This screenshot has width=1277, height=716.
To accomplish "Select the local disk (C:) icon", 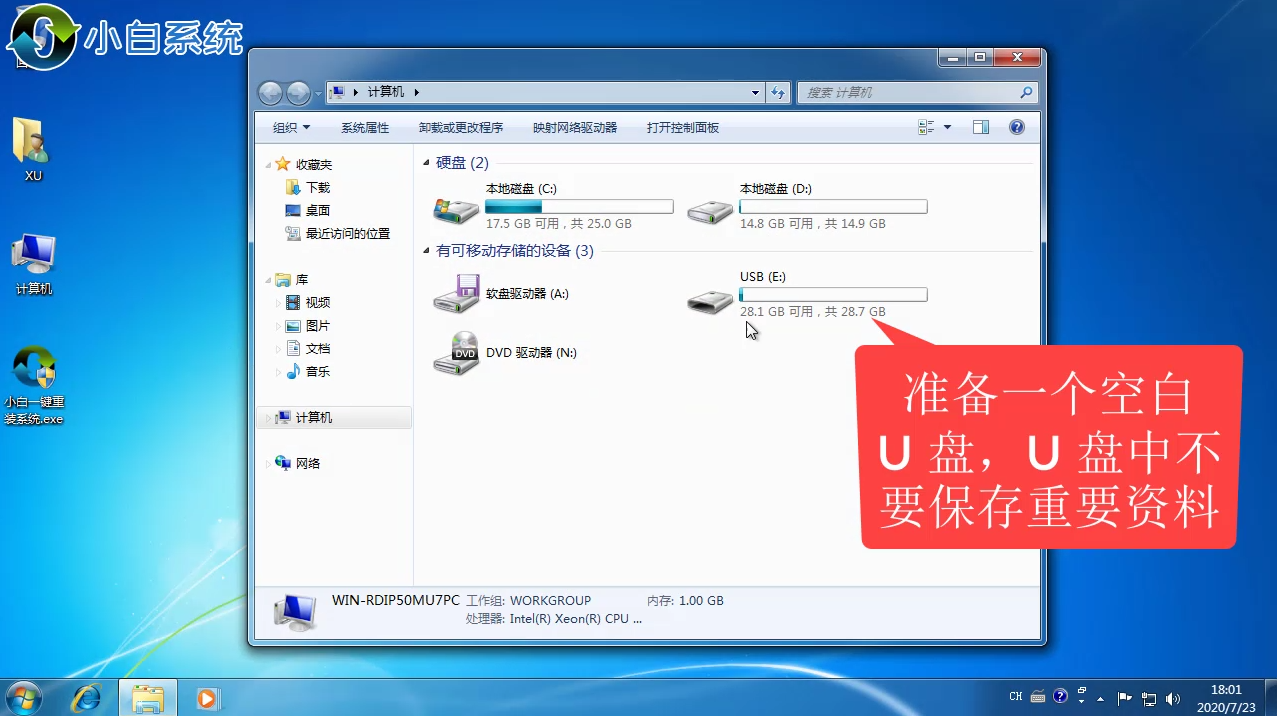I will coord(456,210).
